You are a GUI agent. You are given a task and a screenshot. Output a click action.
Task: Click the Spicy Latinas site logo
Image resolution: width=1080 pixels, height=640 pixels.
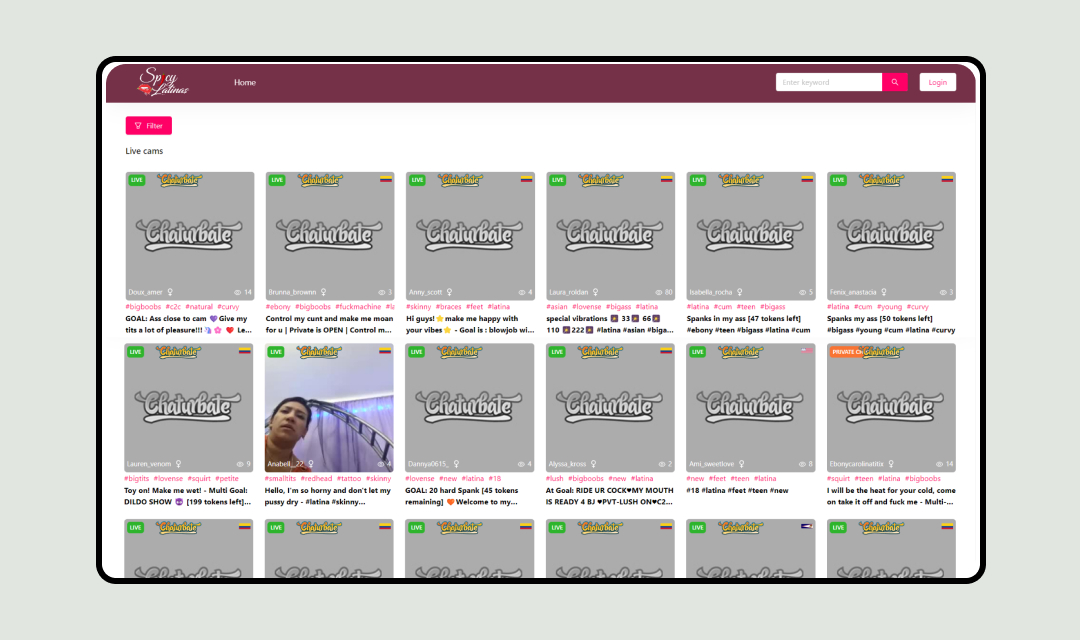(x=163, y=83)
